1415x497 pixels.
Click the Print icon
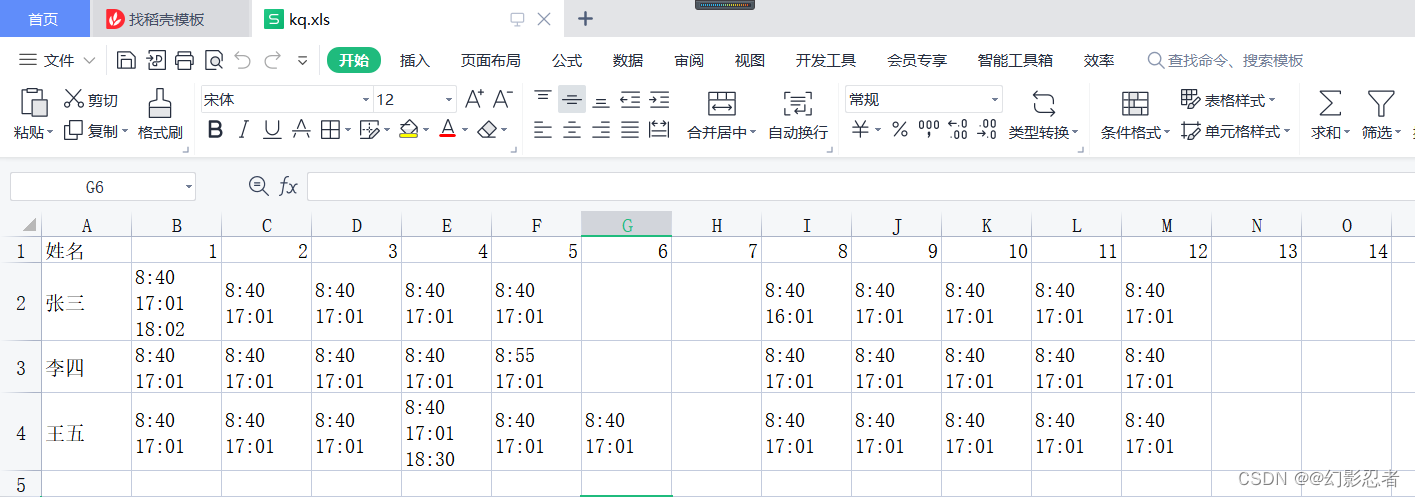coord(184,61)
